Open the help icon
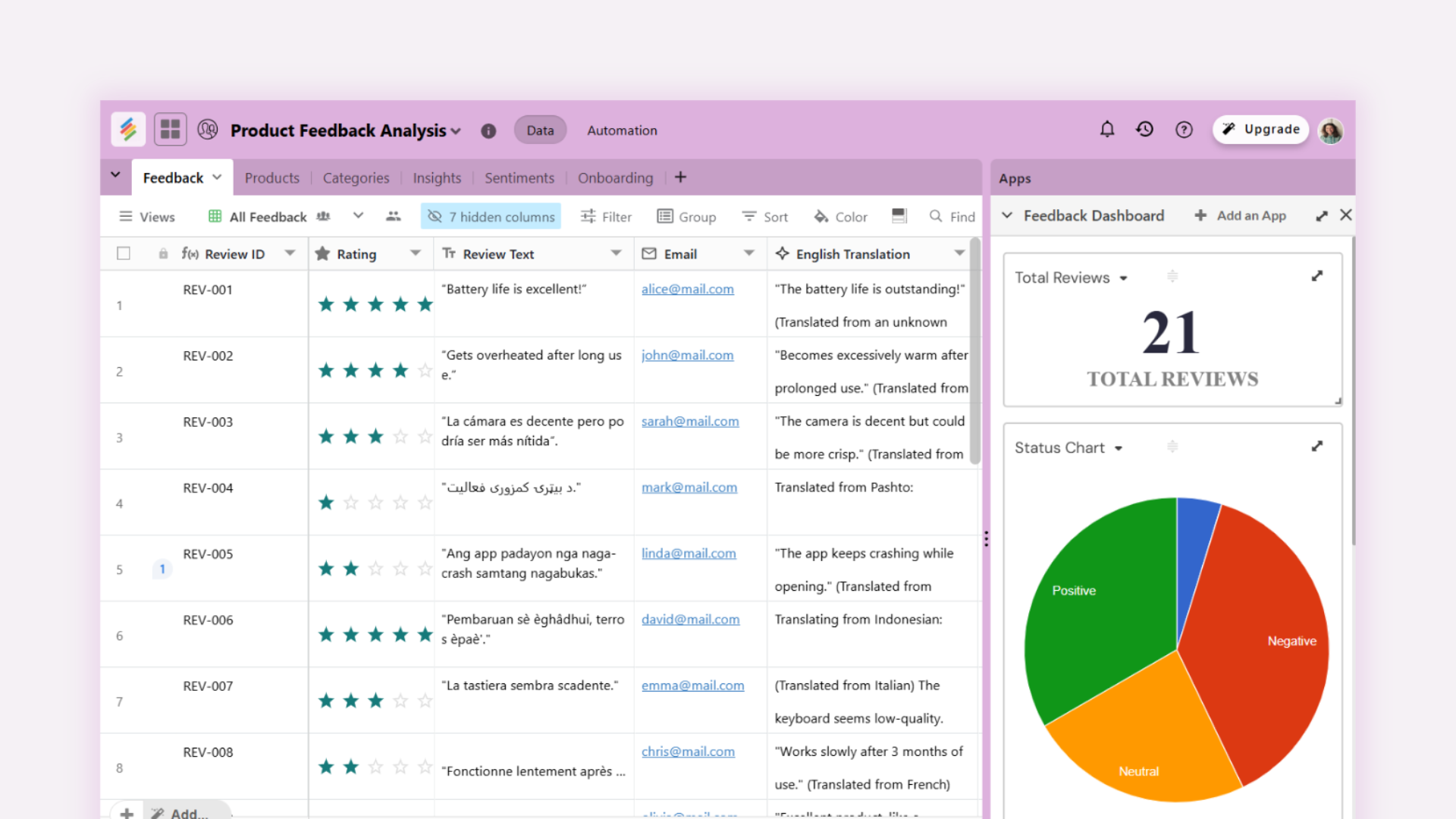 coord(1184,130)
